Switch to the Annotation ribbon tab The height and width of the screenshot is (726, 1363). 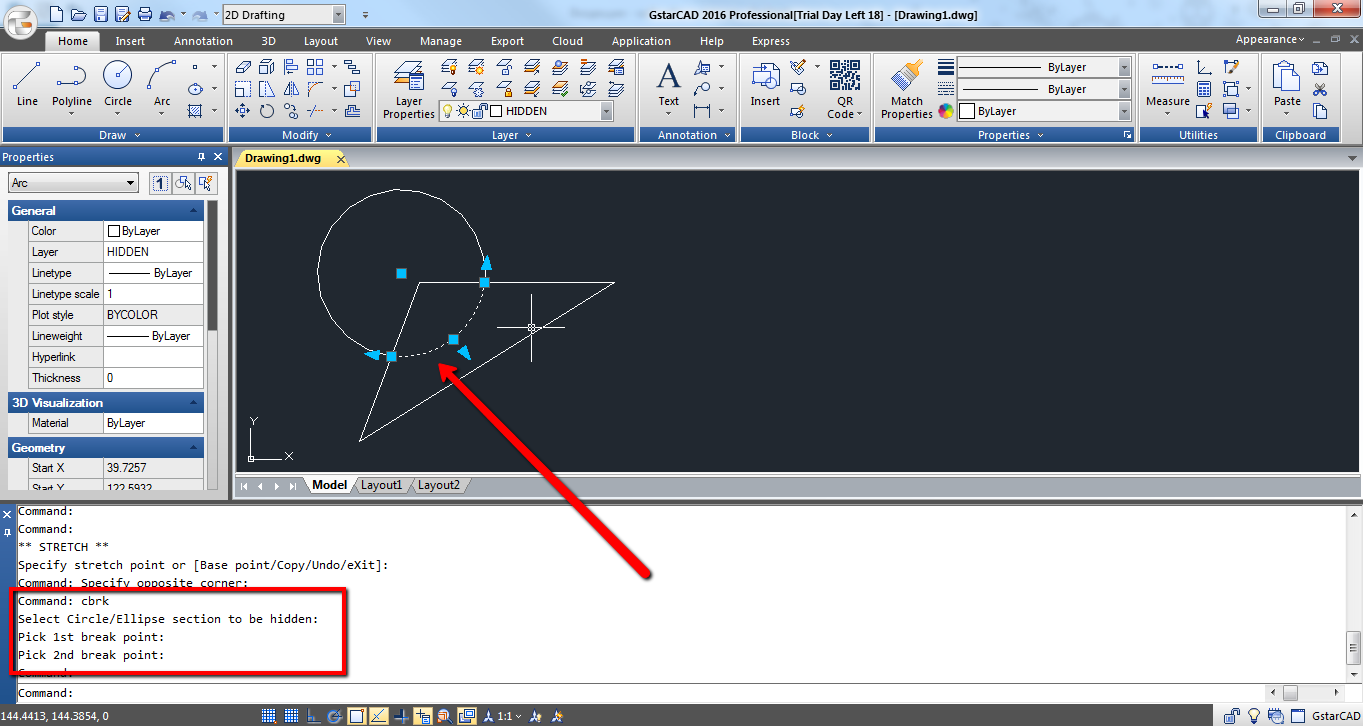(203, 41)
